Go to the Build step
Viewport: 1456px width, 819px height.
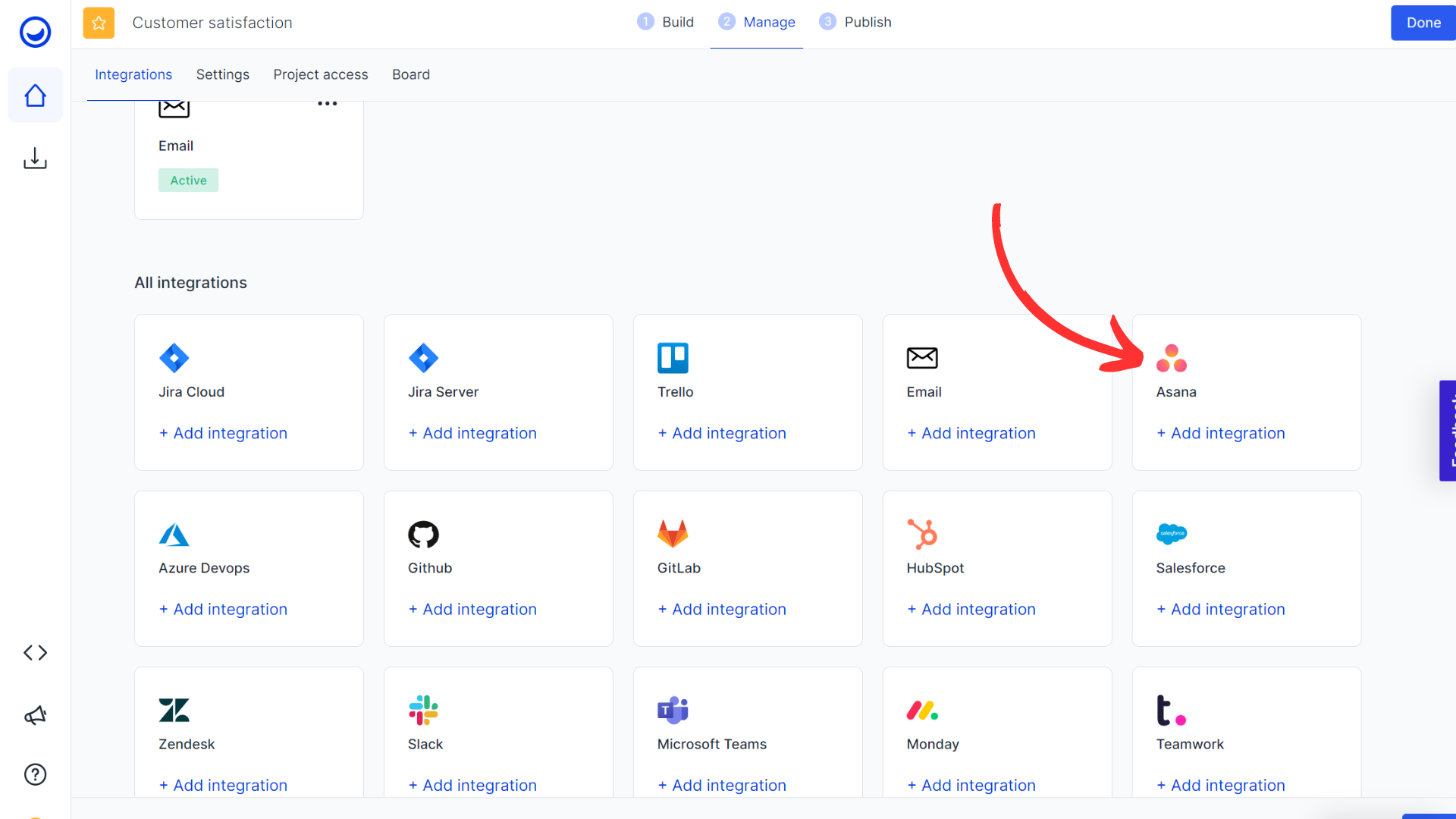click(666, 22)
